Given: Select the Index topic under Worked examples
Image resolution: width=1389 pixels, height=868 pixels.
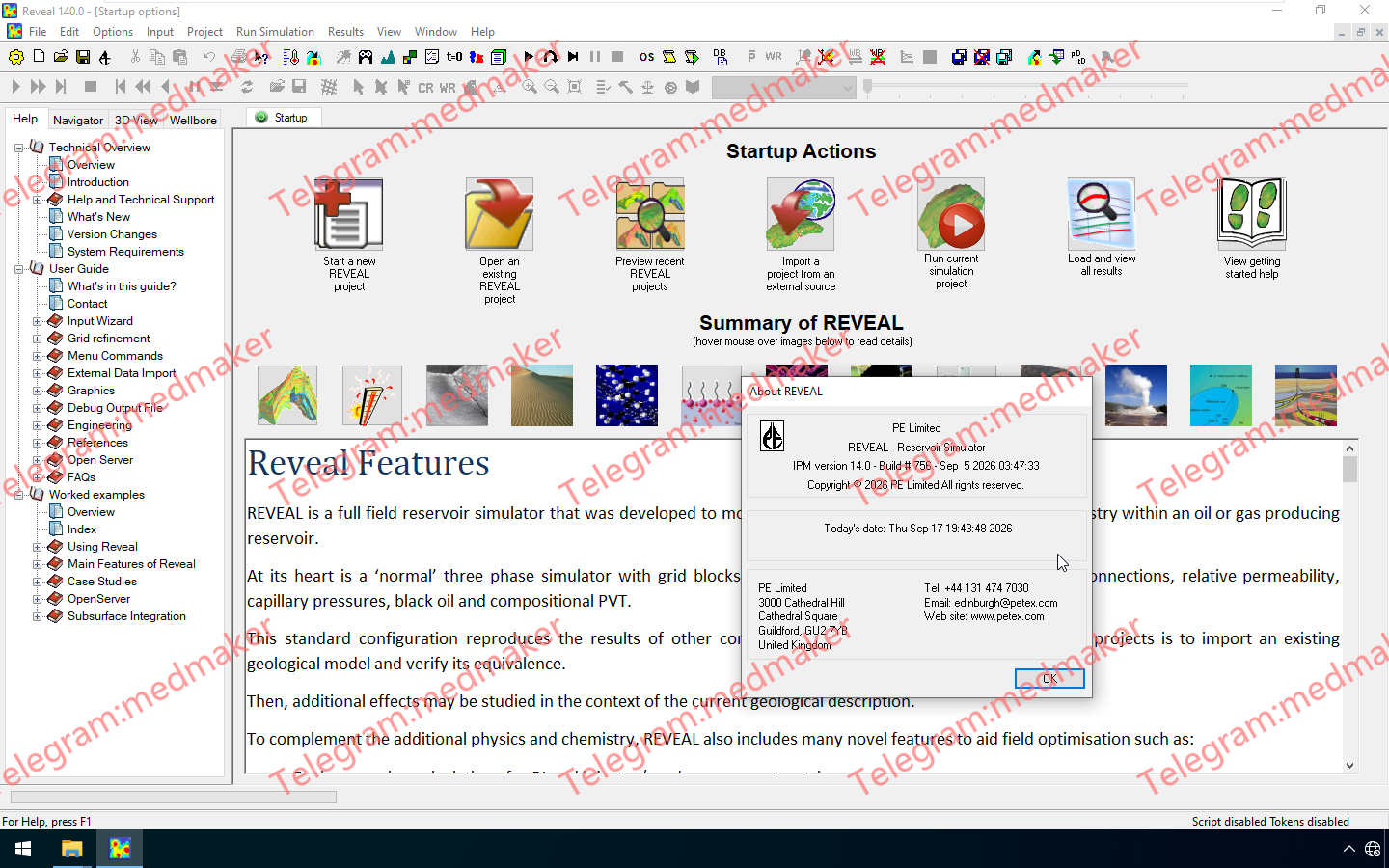Looking at the screenshot, I should (x=82, y=529).
